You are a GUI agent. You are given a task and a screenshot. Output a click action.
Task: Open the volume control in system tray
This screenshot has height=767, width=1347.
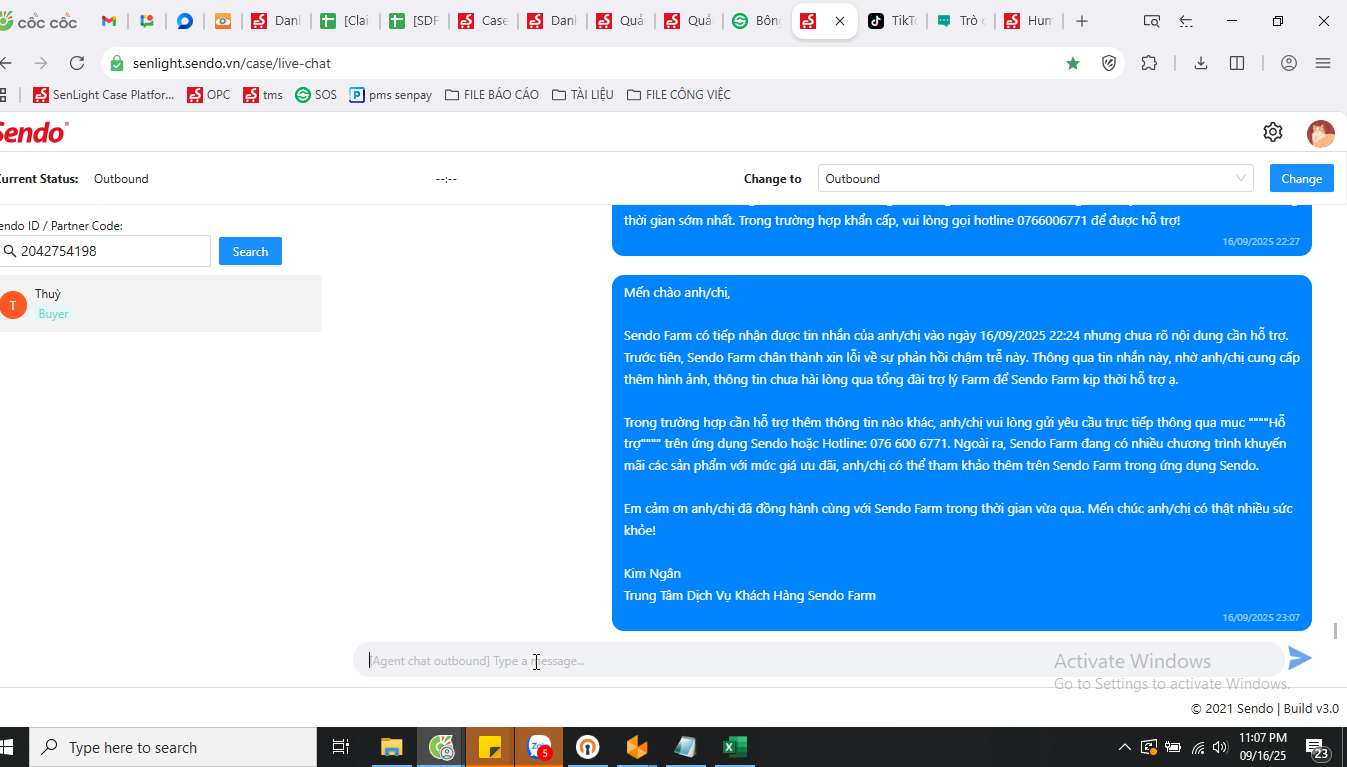1220,747
